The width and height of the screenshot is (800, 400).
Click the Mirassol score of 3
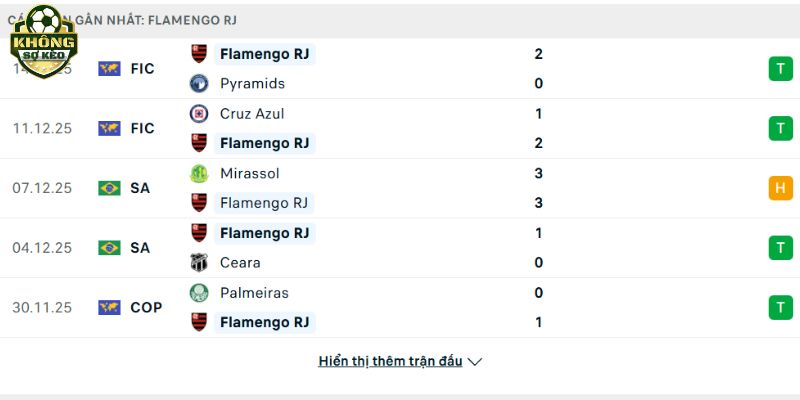tap(539, 174)
